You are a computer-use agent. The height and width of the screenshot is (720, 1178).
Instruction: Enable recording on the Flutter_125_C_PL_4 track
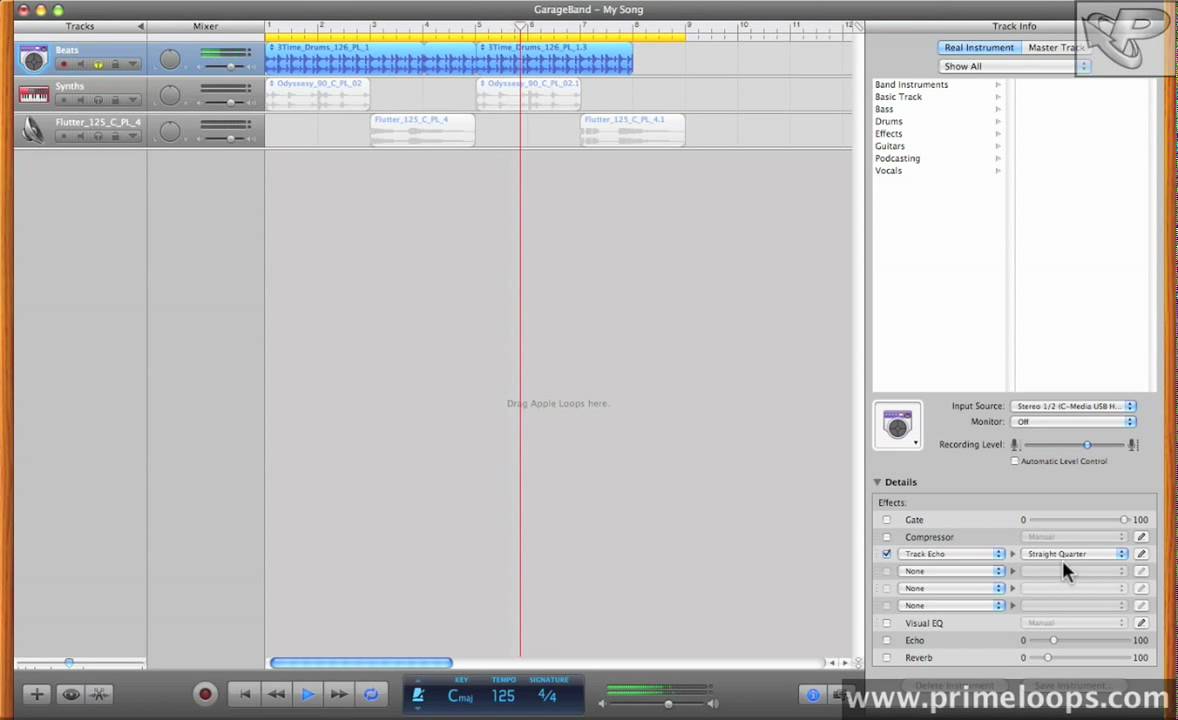tap(64, 136)
